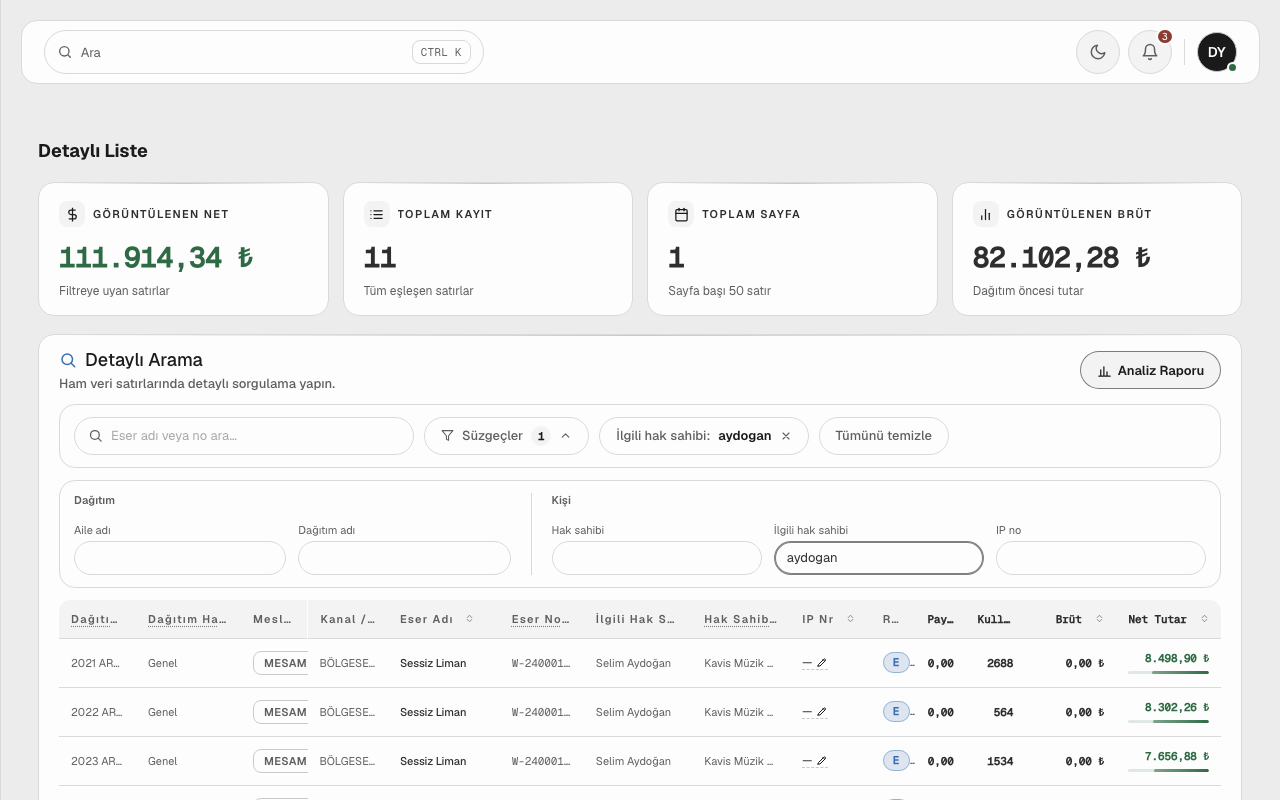Click the Dağıtım adı filter input
This screenshot has height=800, width=1280.
(404, 558)
